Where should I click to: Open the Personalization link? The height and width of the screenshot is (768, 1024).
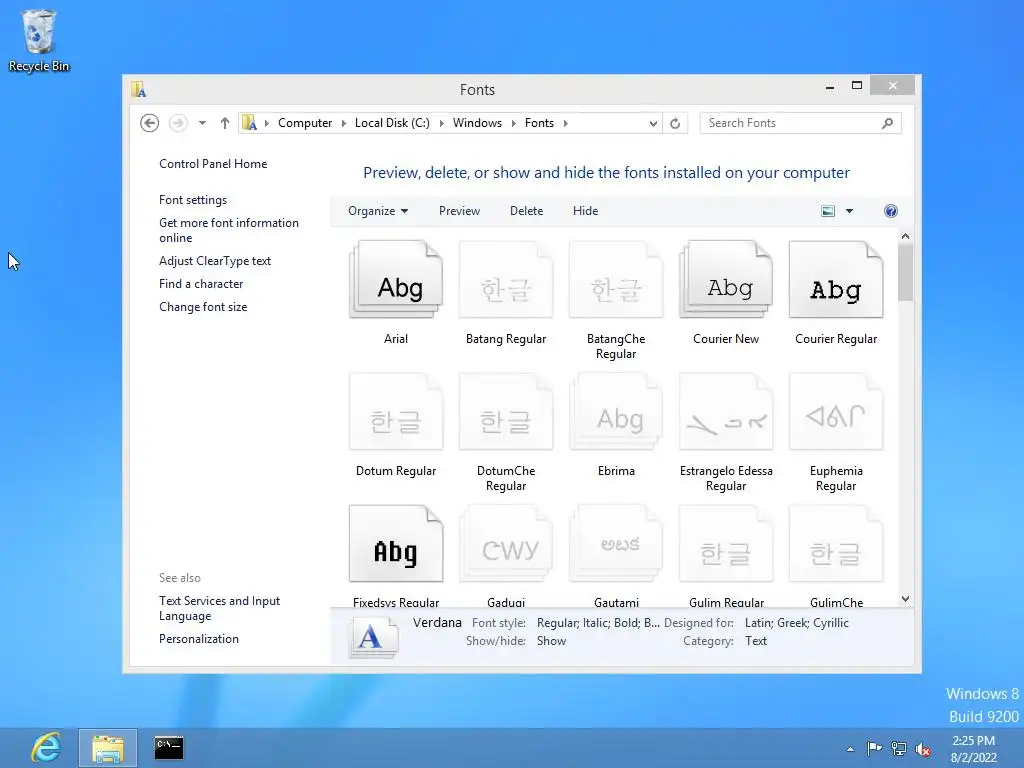(x=199, y=639)
